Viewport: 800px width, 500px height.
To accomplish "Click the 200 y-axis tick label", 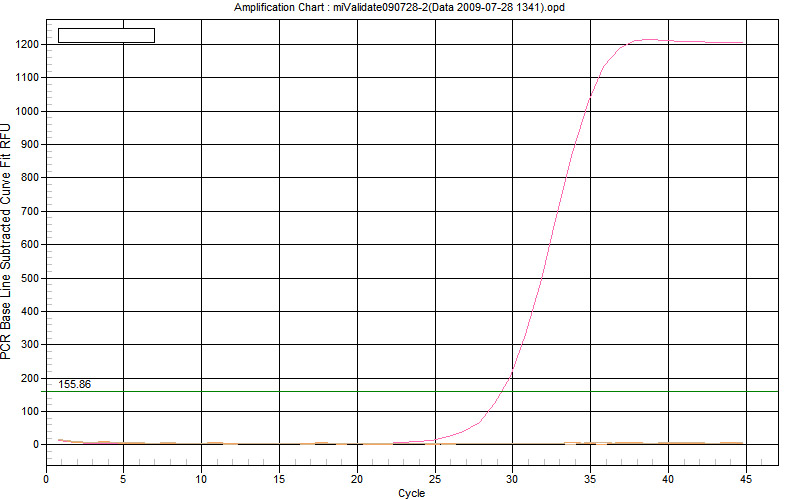I will coord(30,378).
